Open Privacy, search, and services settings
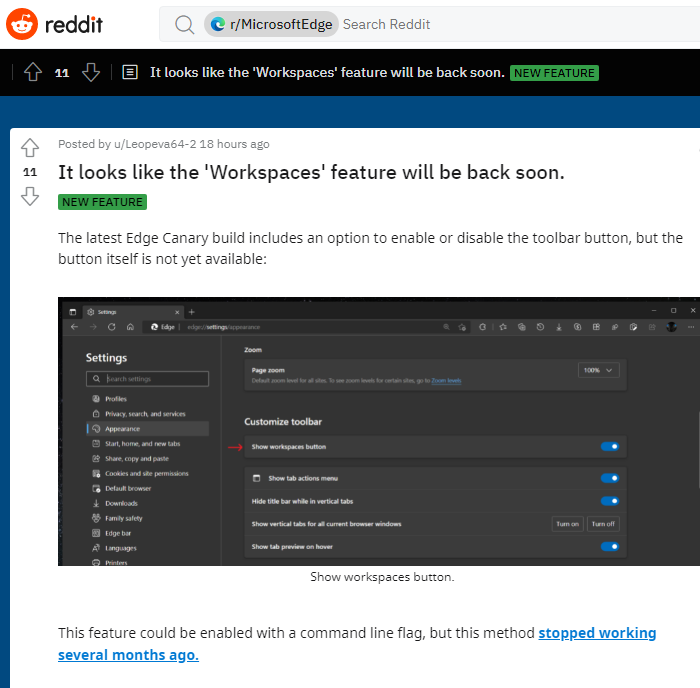The height and width of the screenshot is (688, 700). click(x=145, y=413)
